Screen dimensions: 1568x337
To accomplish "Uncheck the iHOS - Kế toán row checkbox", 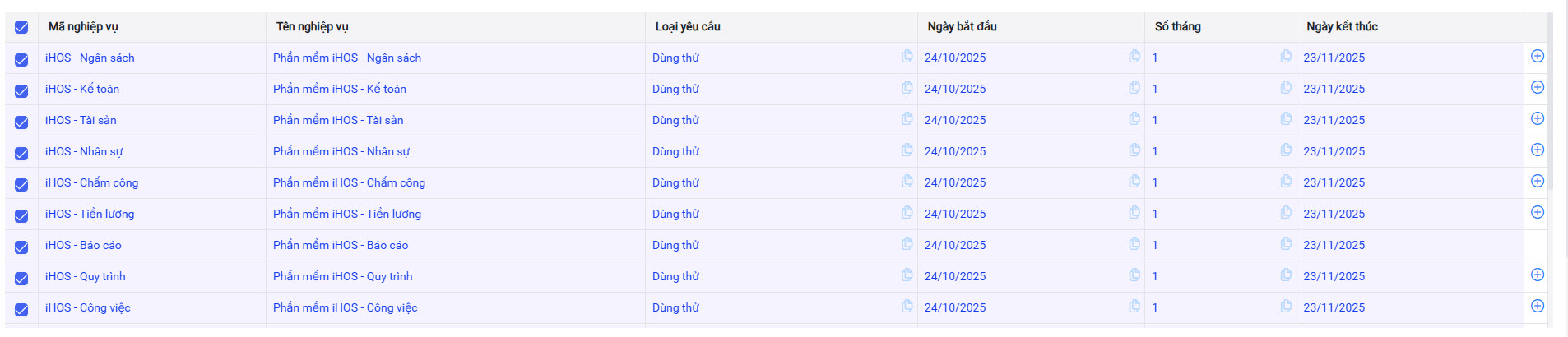I will (21, 90).
